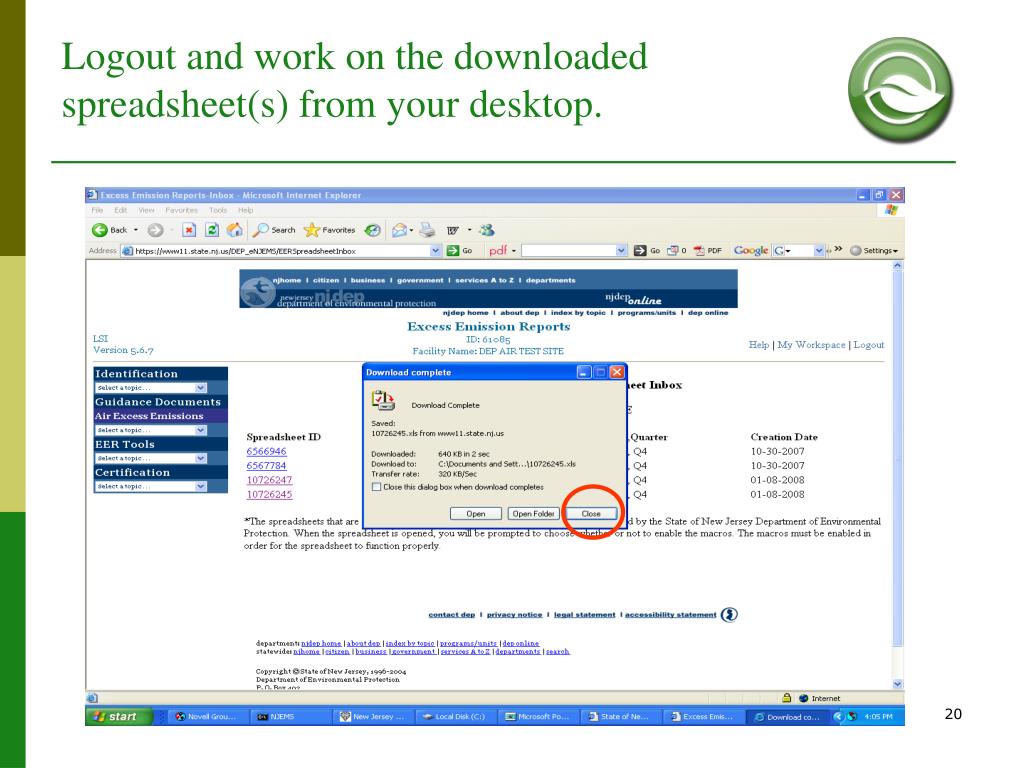Switch to Local Disk (C:) taskbar item

[454, 716]
